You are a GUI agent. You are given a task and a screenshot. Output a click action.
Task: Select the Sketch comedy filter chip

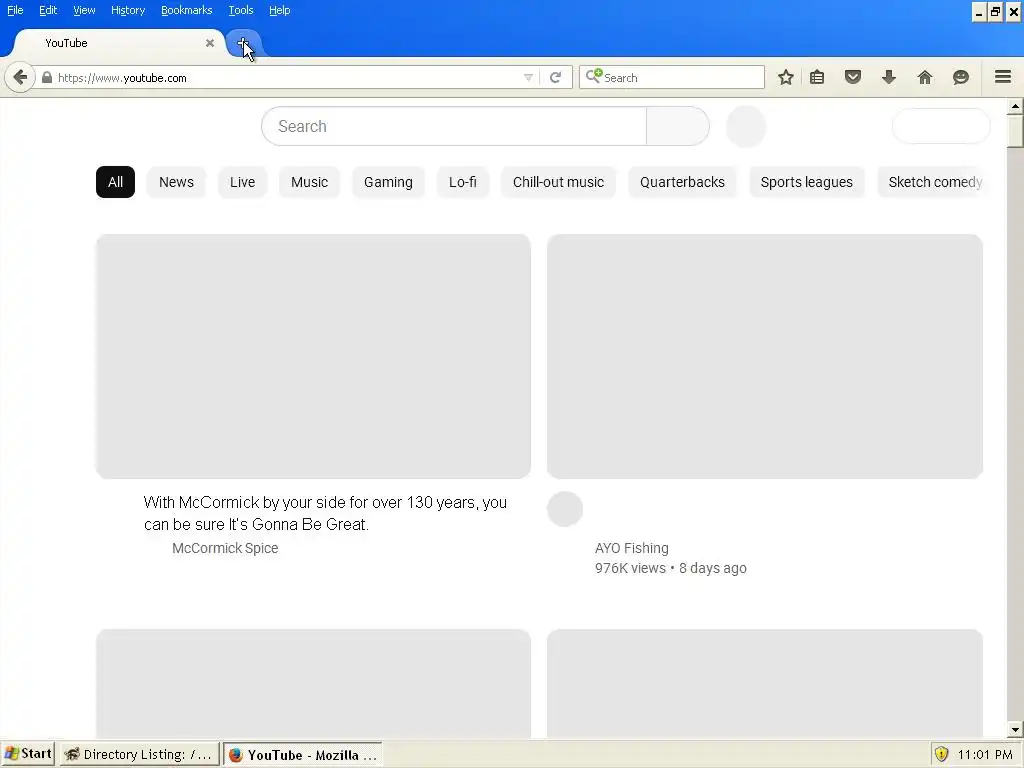(x=935, y=182)
